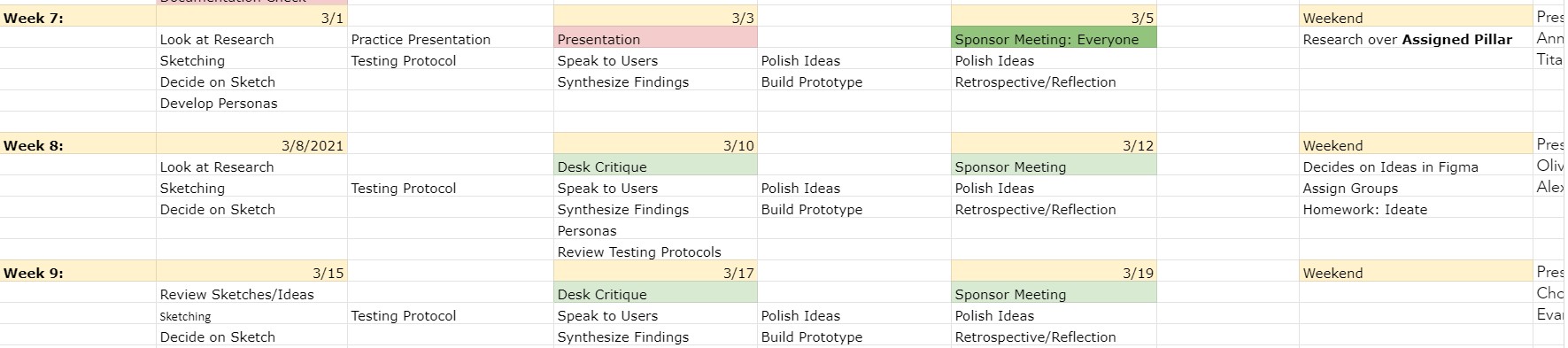This screenshot has width=1568, height=348.
Task: Click Week 8 Desk Critique green cell
Action: [655, 166]
